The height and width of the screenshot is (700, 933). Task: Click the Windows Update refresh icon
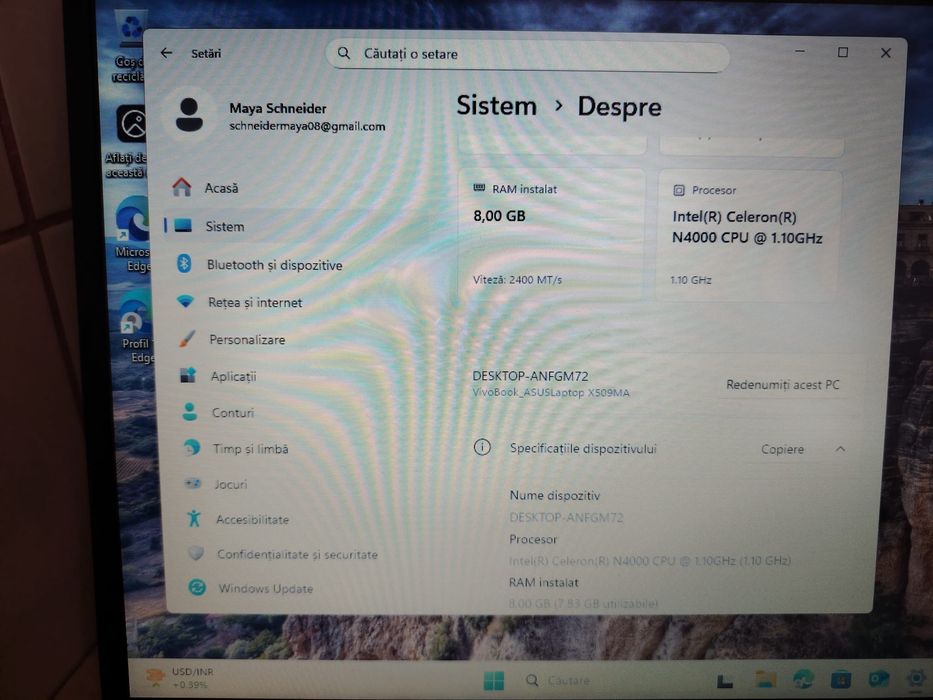(197, 588)
